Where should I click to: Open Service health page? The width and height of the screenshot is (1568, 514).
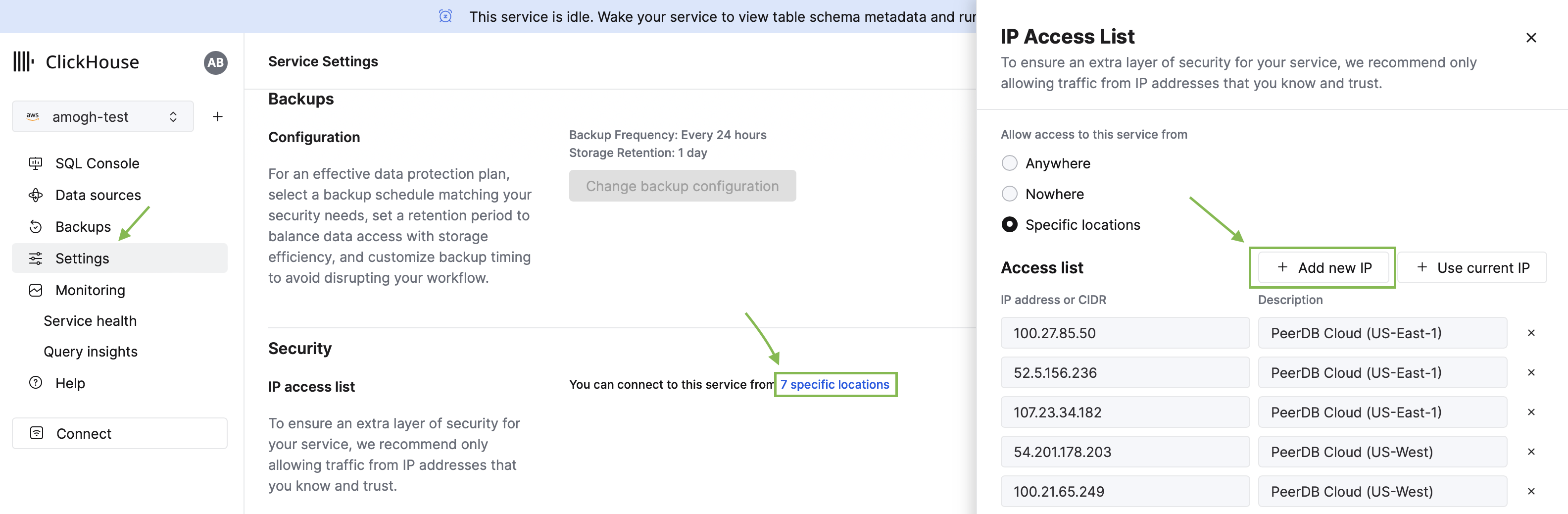click(x=90, y=321)
